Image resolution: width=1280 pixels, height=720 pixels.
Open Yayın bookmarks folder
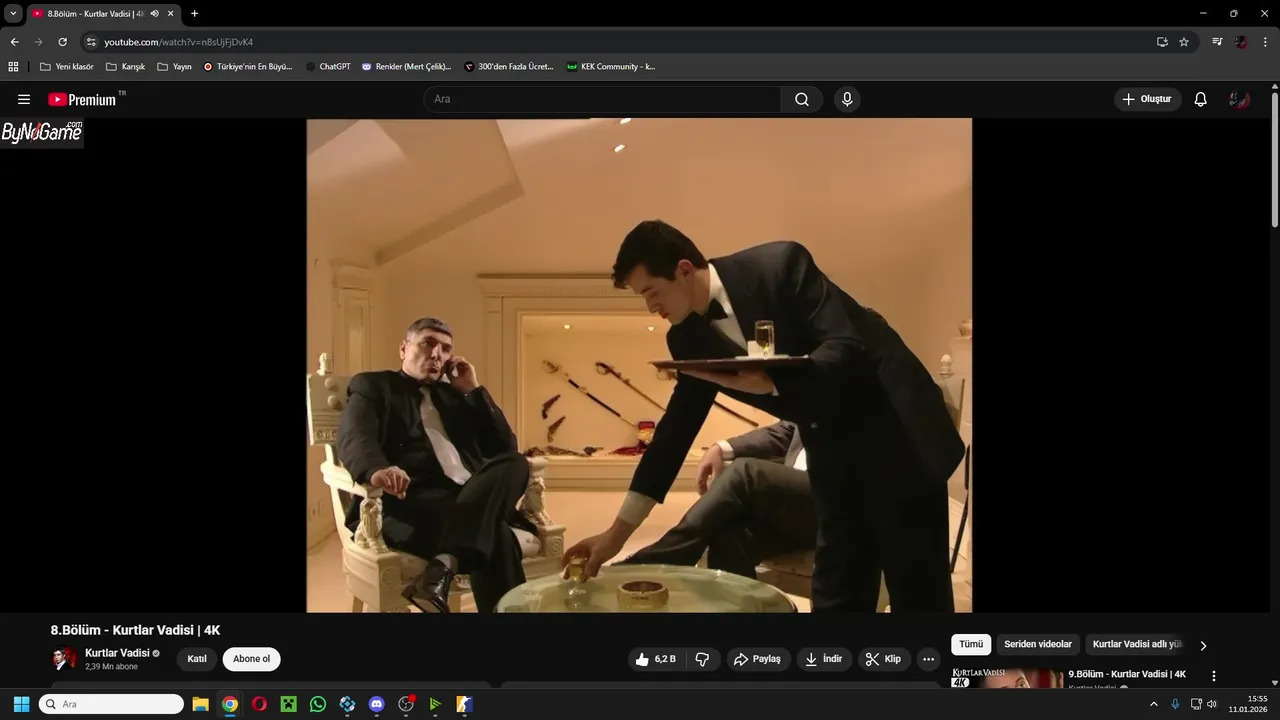[x=174, y=66]
